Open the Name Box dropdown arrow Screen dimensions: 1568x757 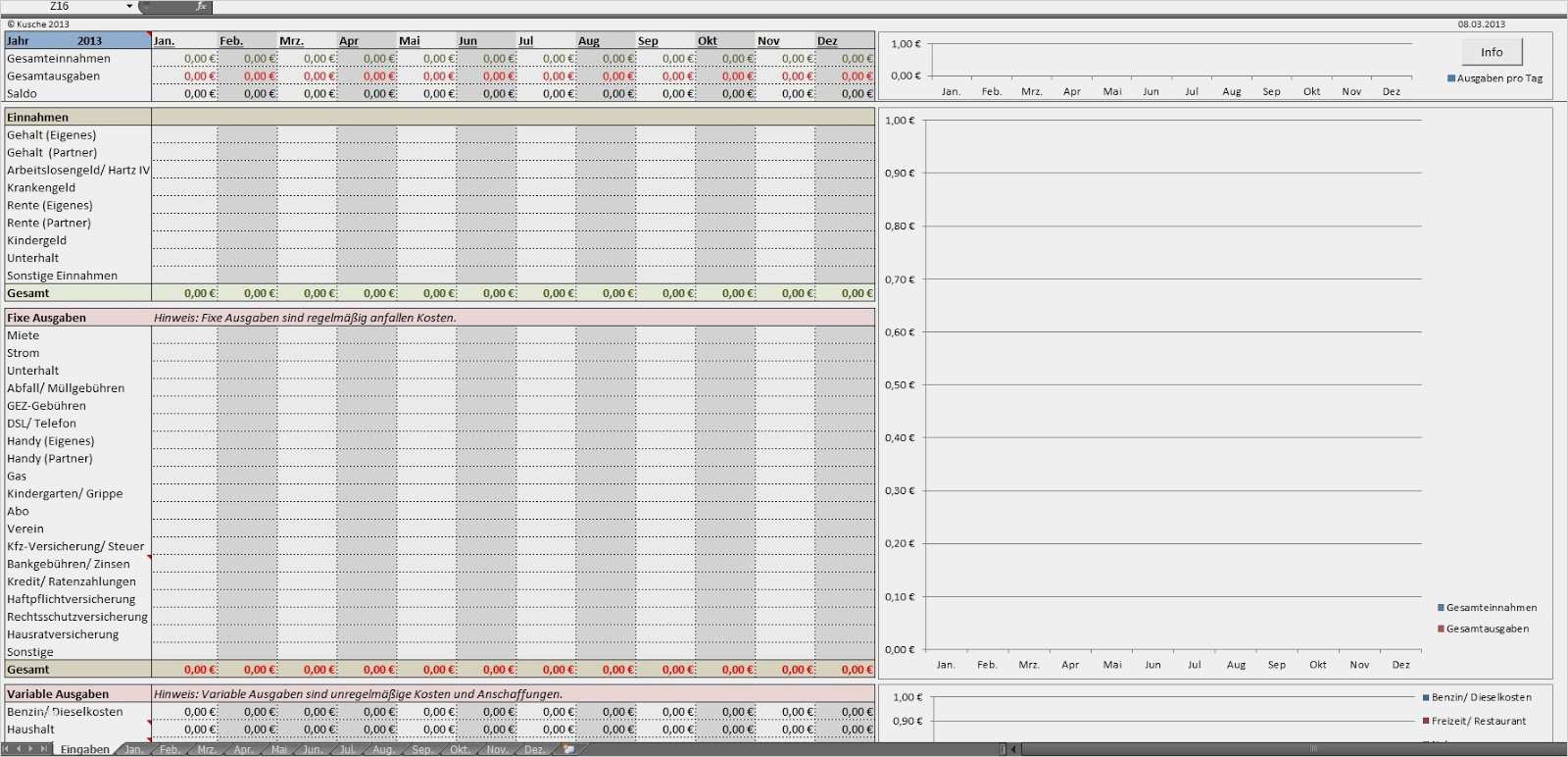(x=129, y=6)
